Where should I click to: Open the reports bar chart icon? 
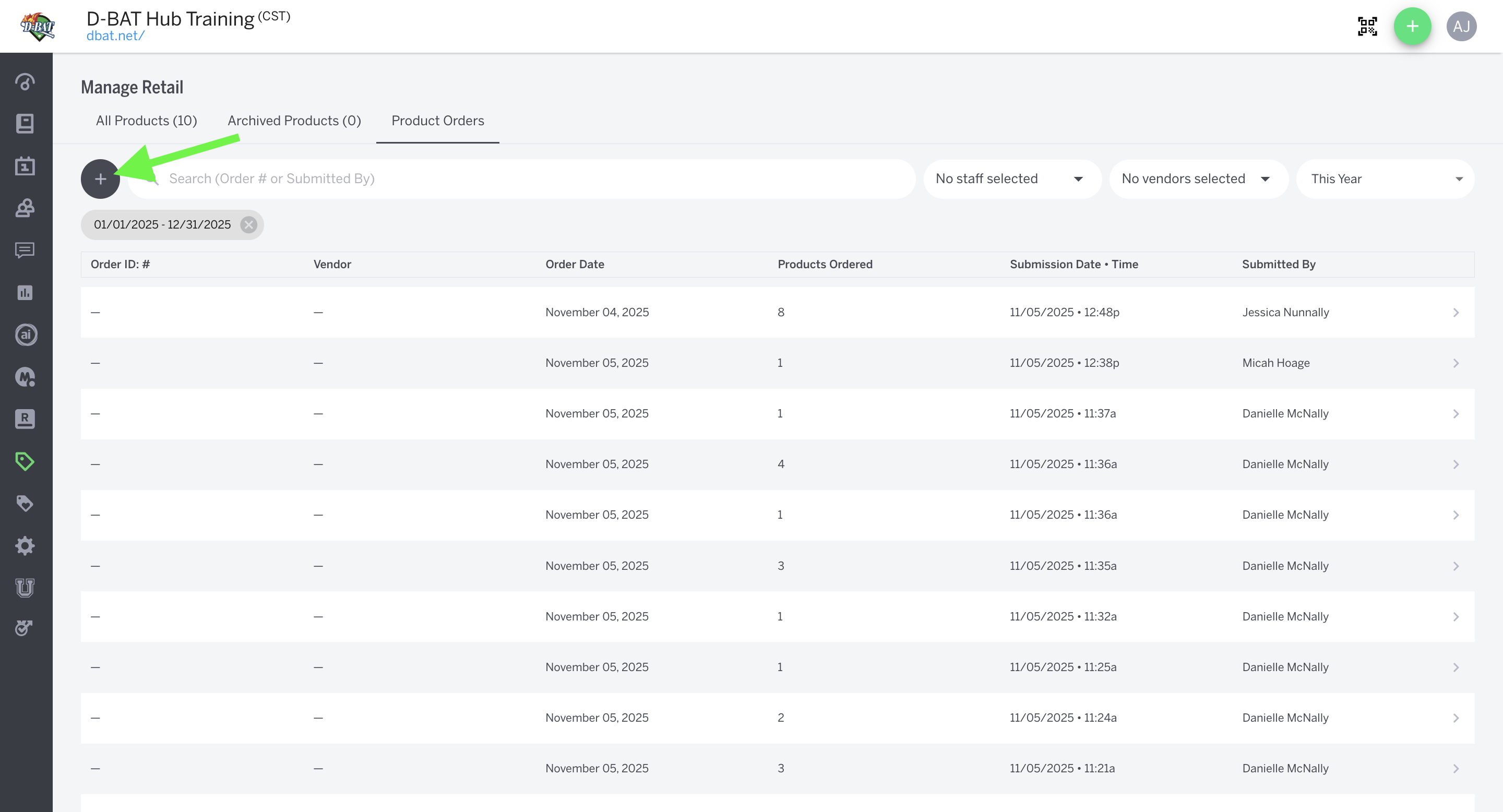25,292
